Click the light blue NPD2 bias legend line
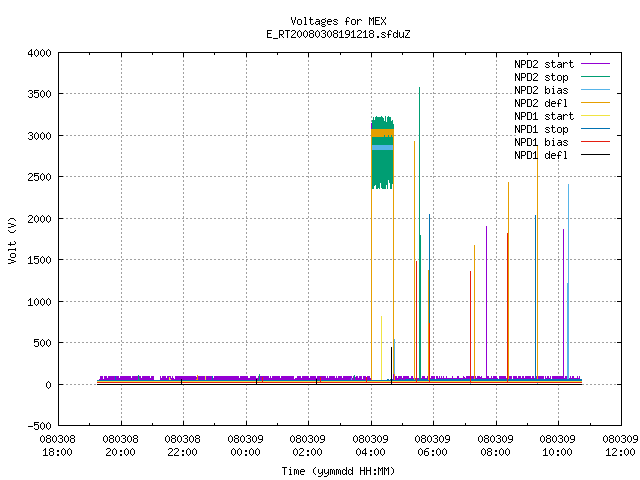 click(595, 90)
